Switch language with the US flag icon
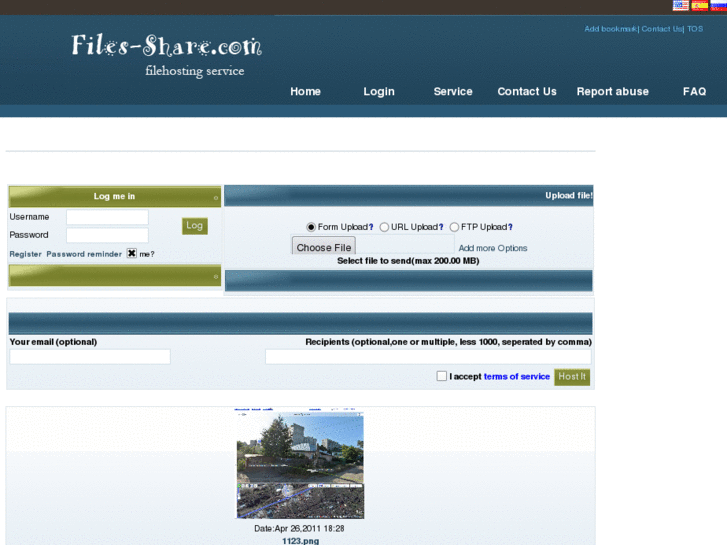 (x=681, y=5)
